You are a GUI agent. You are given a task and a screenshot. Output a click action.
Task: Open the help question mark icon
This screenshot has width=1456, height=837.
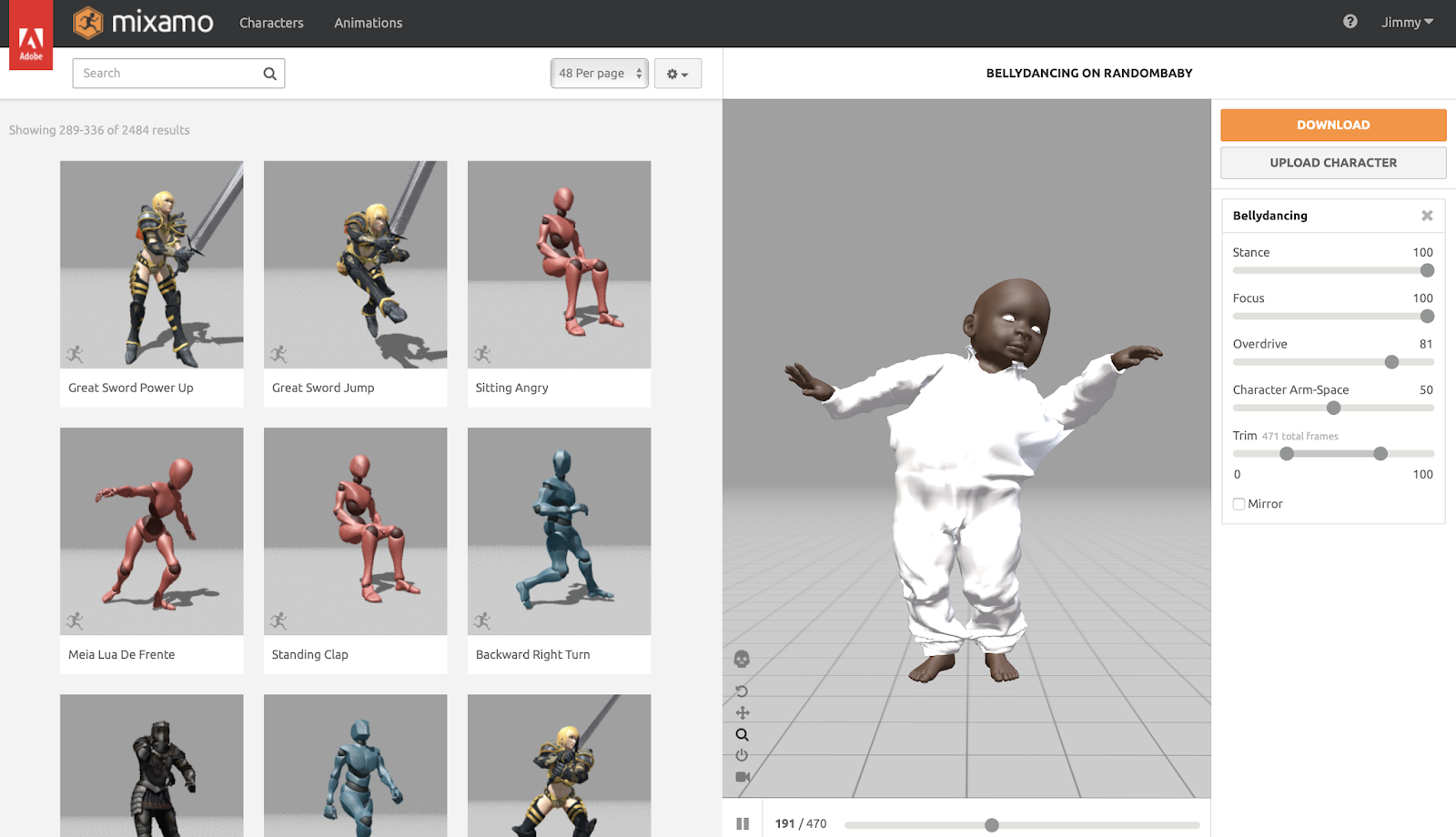[x=1350, y=22]
